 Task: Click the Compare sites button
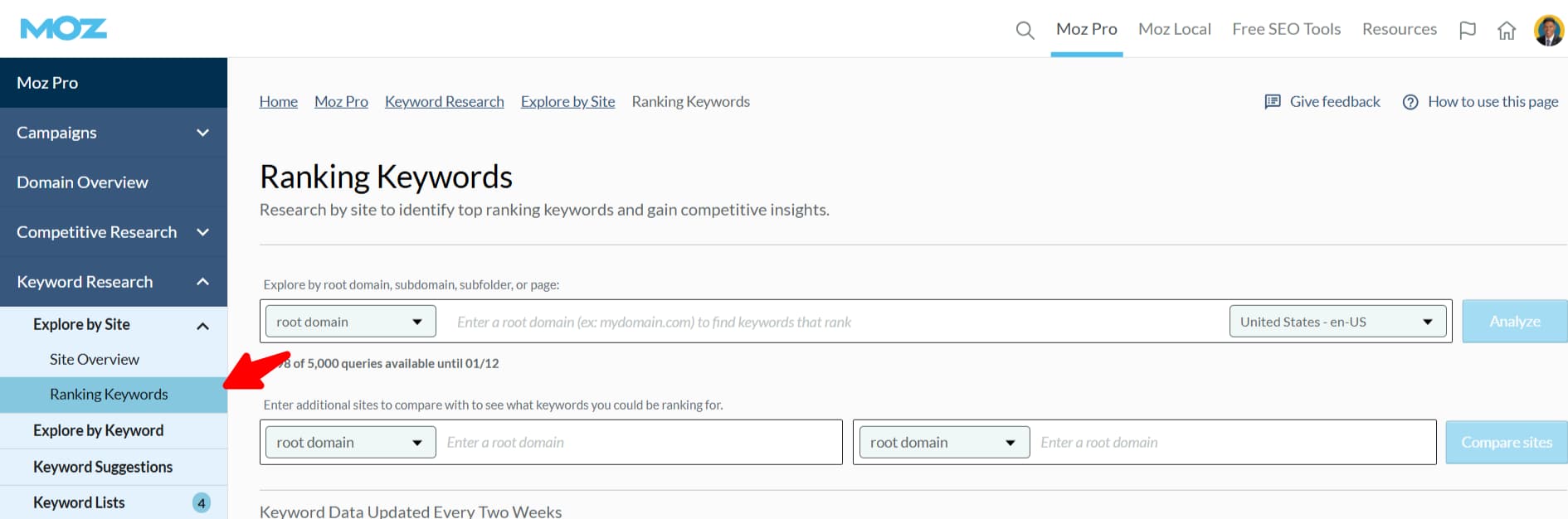click(1506, 443)
